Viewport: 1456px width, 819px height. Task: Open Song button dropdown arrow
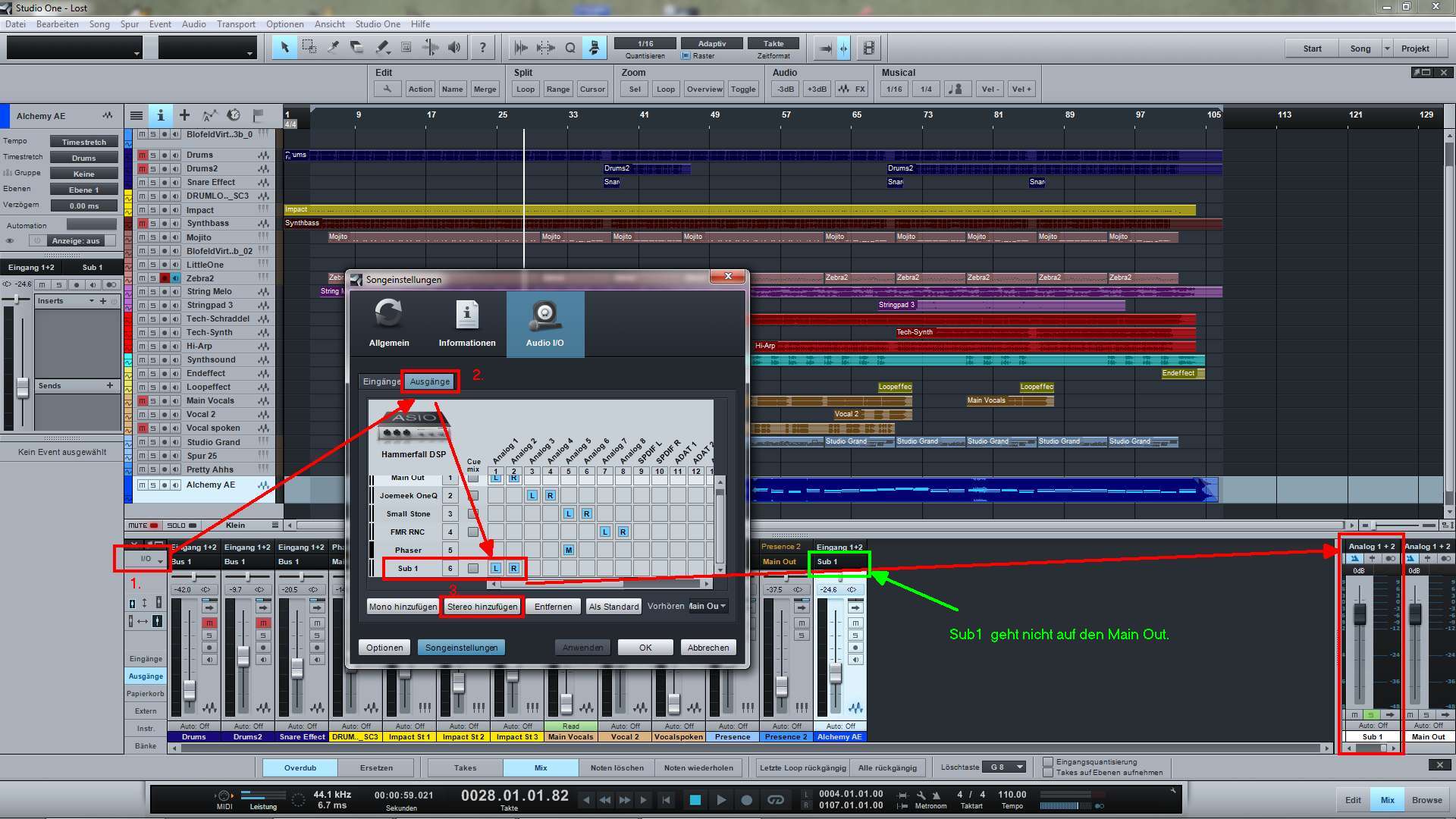[x=1387, y=49]
